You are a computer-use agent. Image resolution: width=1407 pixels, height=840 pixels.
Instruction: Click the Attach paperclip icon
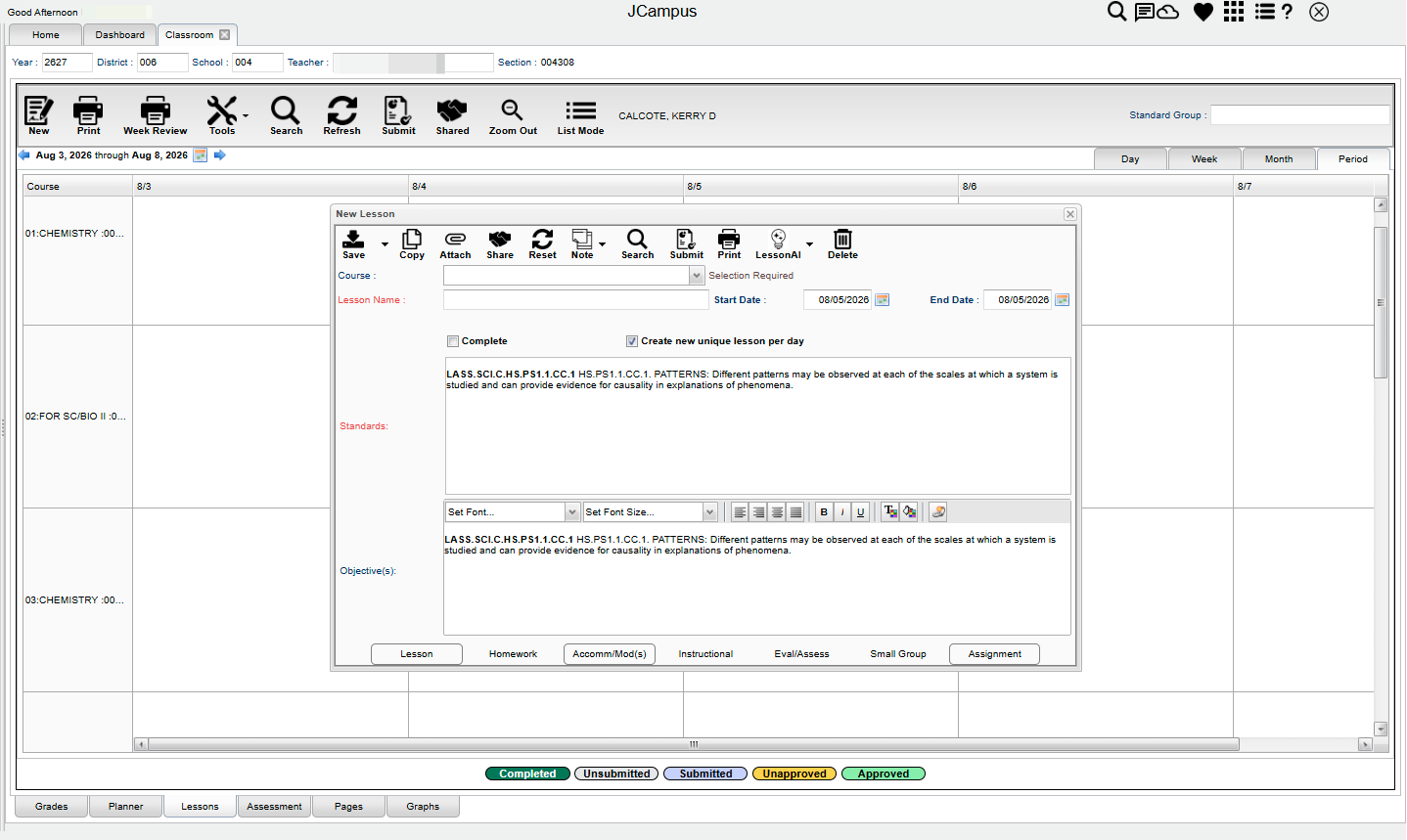(x=455, y=239)
